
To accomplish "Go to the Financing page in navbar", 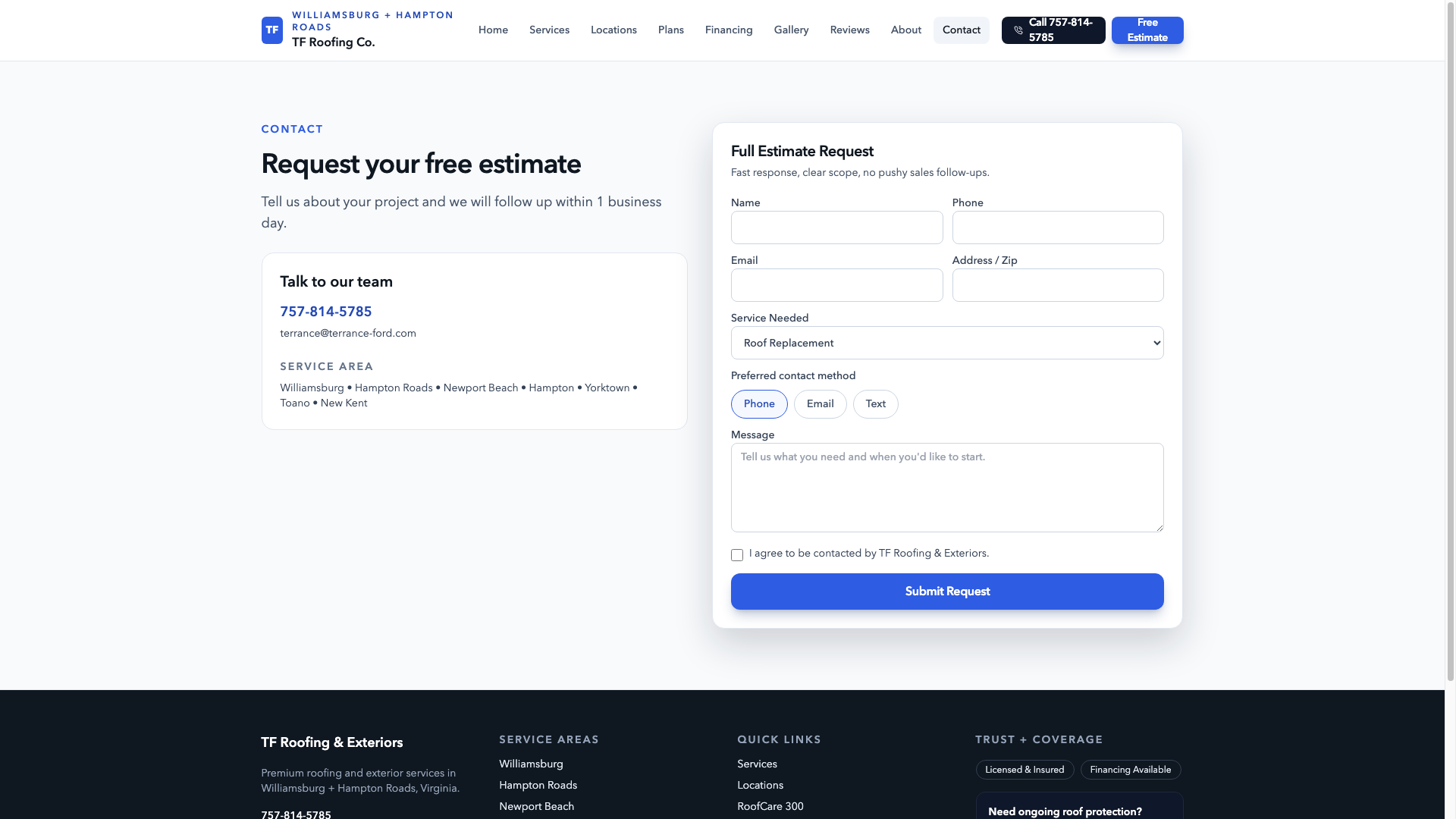I will pyautogui.click(x=728, y=30).
